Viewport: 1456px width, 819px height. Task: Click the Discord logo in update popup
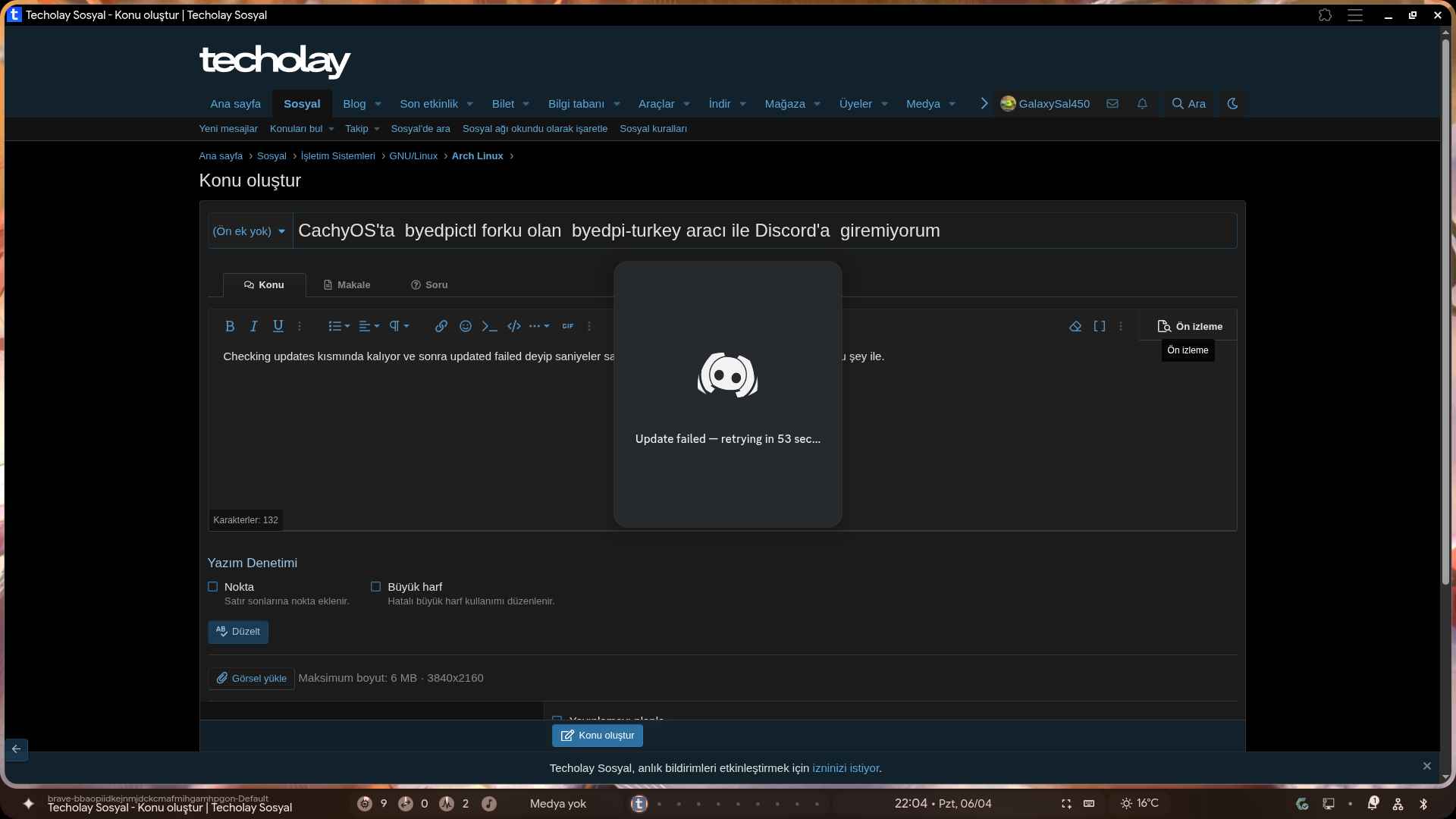(x=728, y=375)
